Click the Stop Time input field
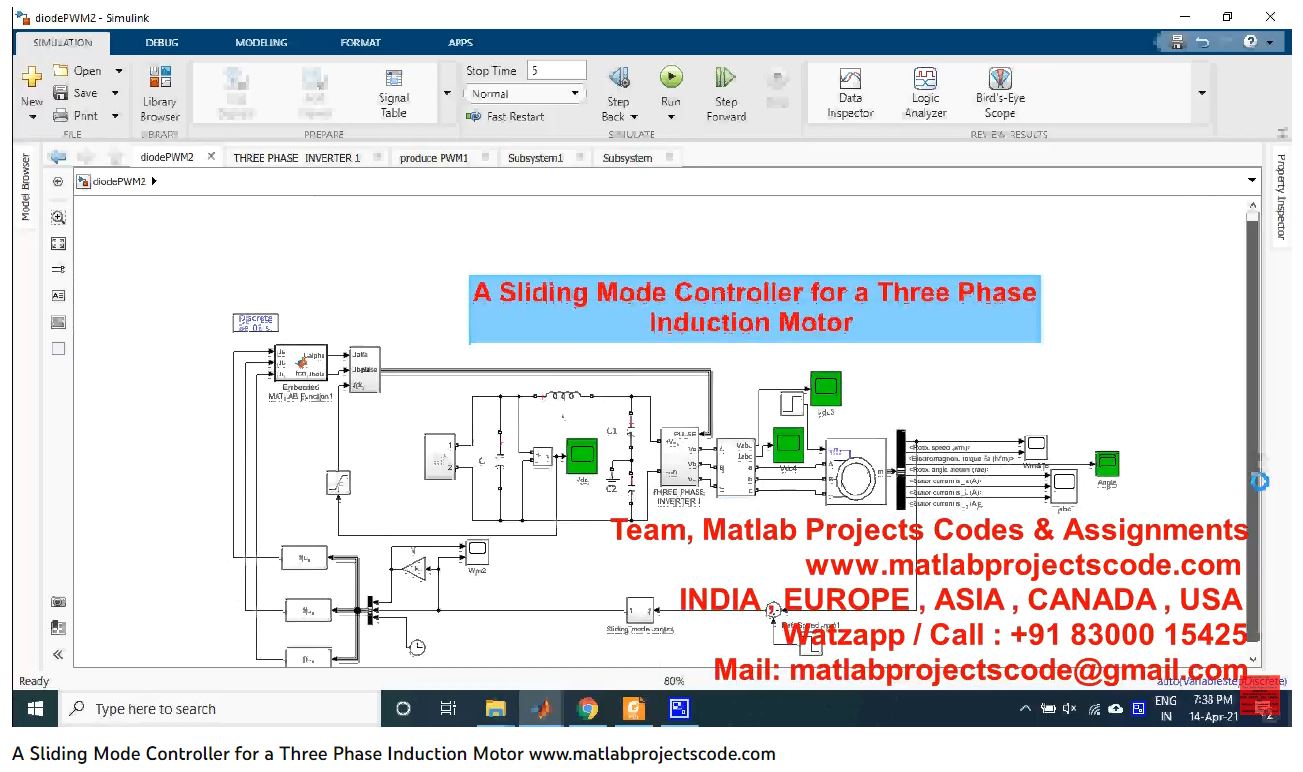Image resolution: width=1303 pixels, height=772 pixels. (556, 71)
